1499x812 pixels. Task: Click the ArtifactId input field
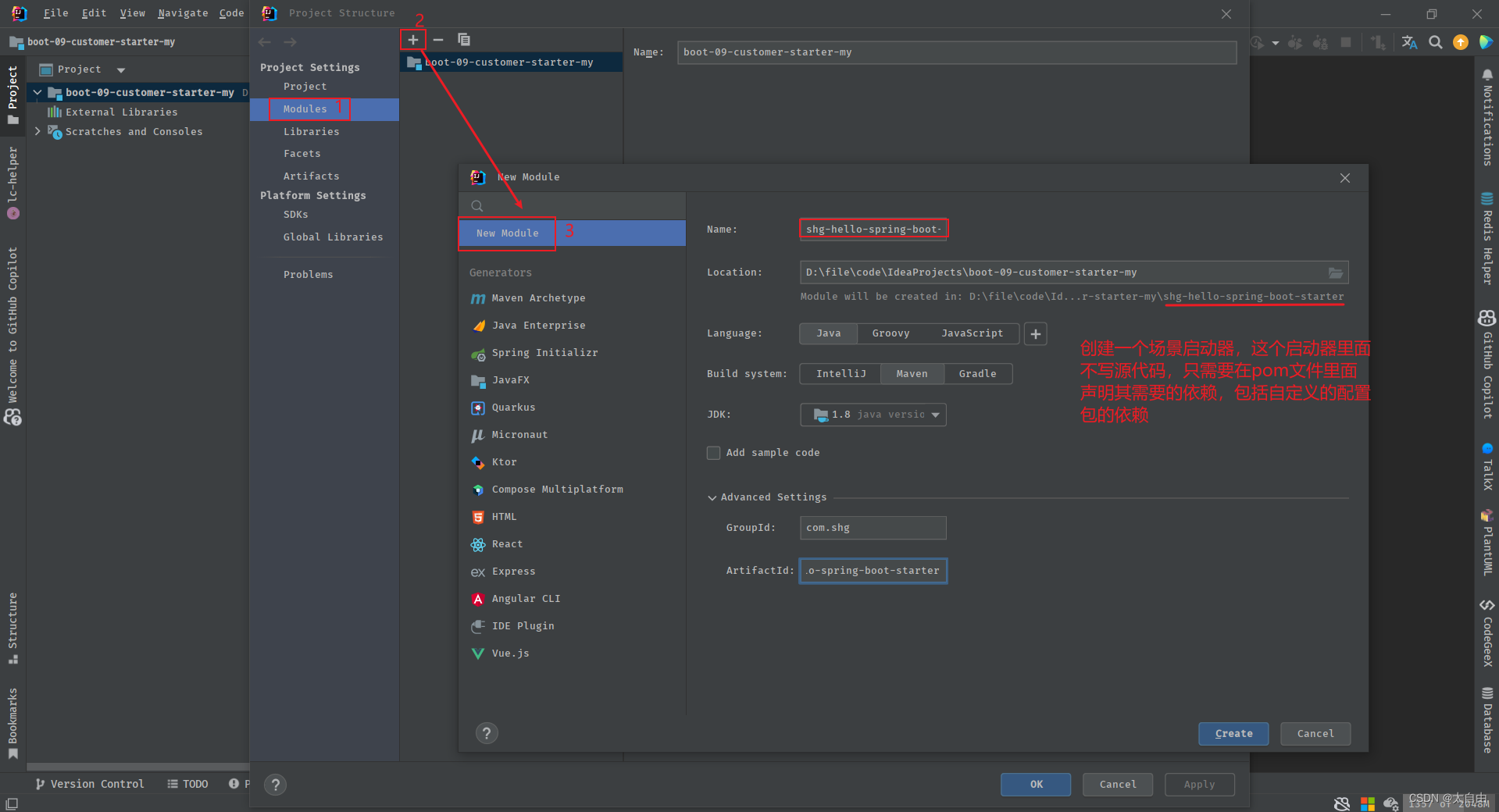[x=873, y=571]
